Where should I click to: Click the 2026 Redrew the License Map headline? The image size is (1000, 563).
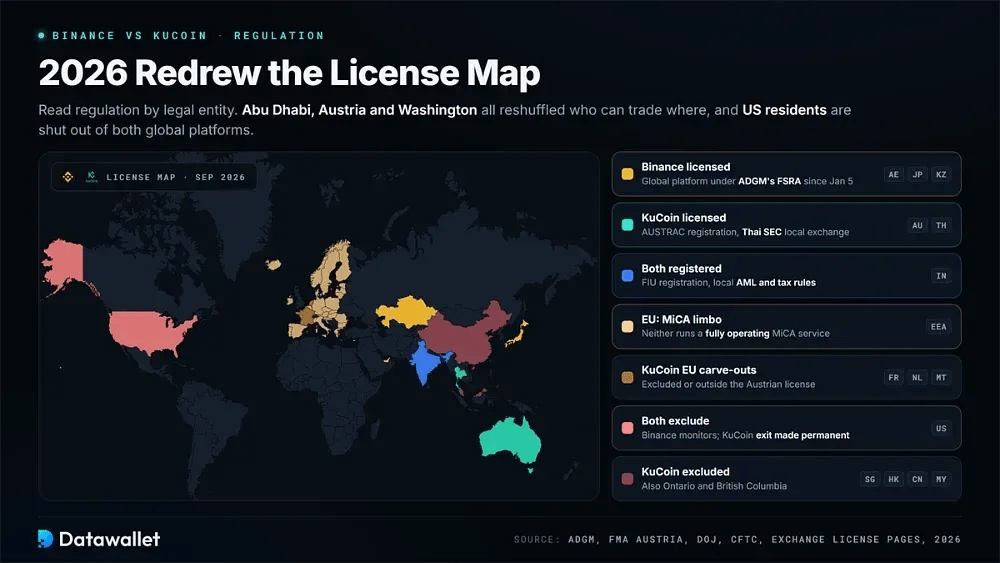(x=289, y=72)
